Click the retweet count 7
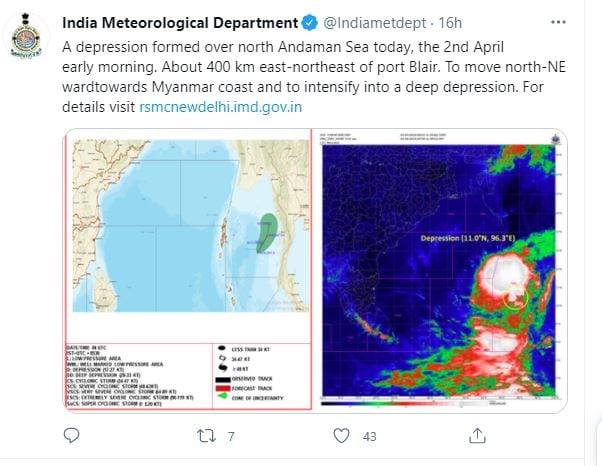602x466 pixels. pyautogui.click(x=231, y=436)
